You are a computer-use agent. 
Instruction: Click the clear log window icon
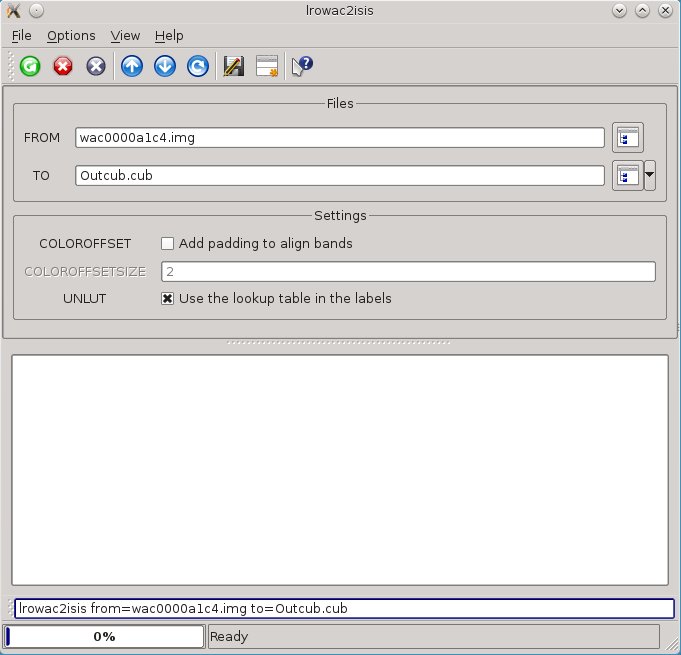(x=267, y=67)
